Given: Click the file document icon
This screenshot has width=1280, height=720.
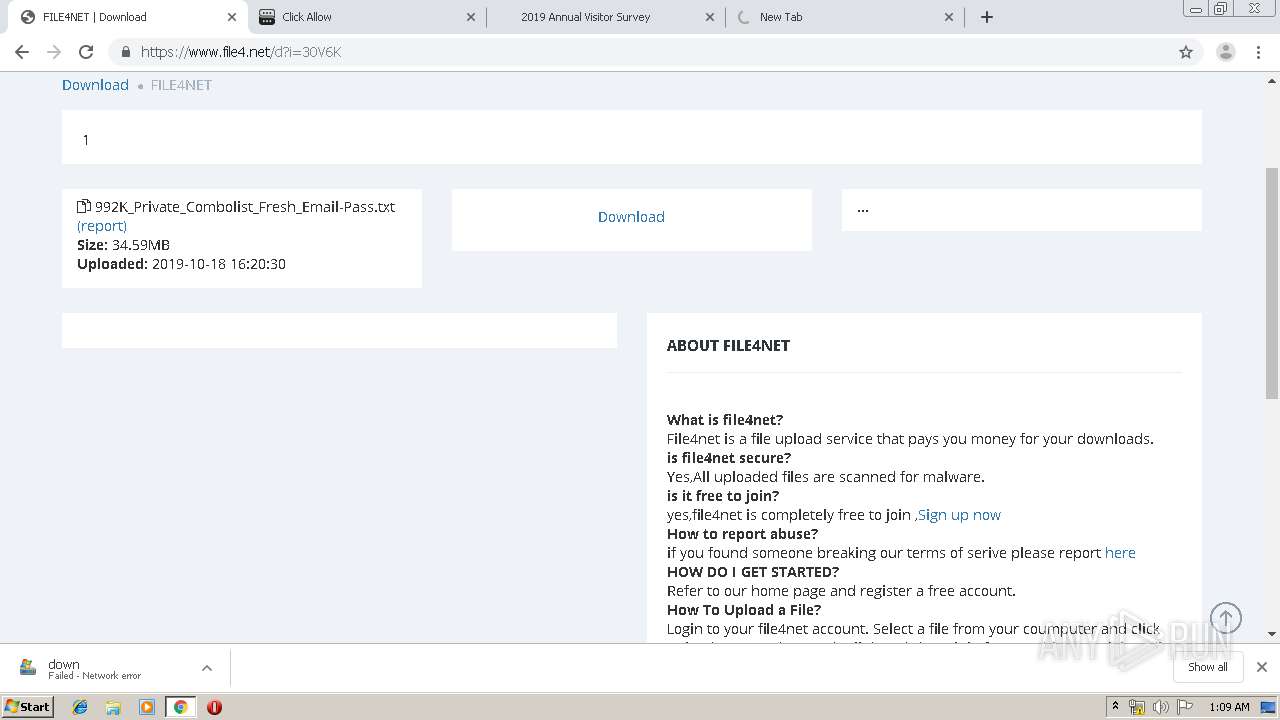Looking at the screenshot, I should tap(84, 207).
